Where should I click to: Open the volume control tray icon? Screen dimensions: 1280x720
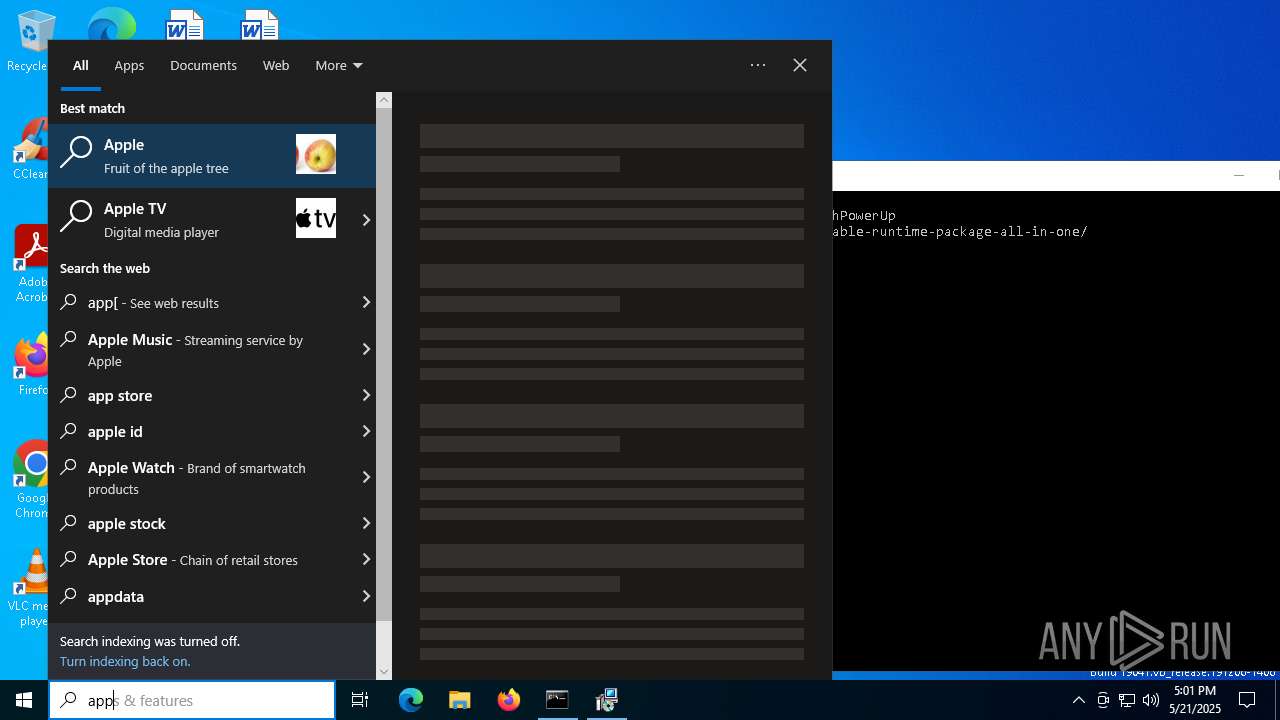(1151, 700)
